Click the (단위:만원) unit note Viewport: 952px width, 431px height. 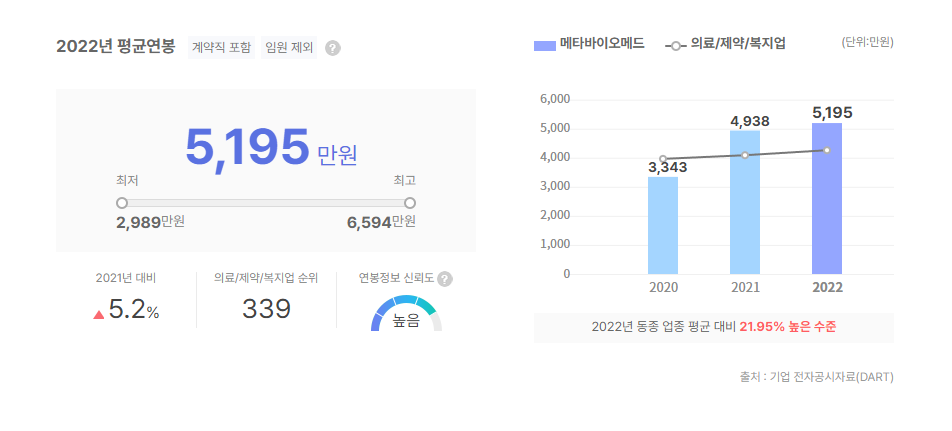868,42
